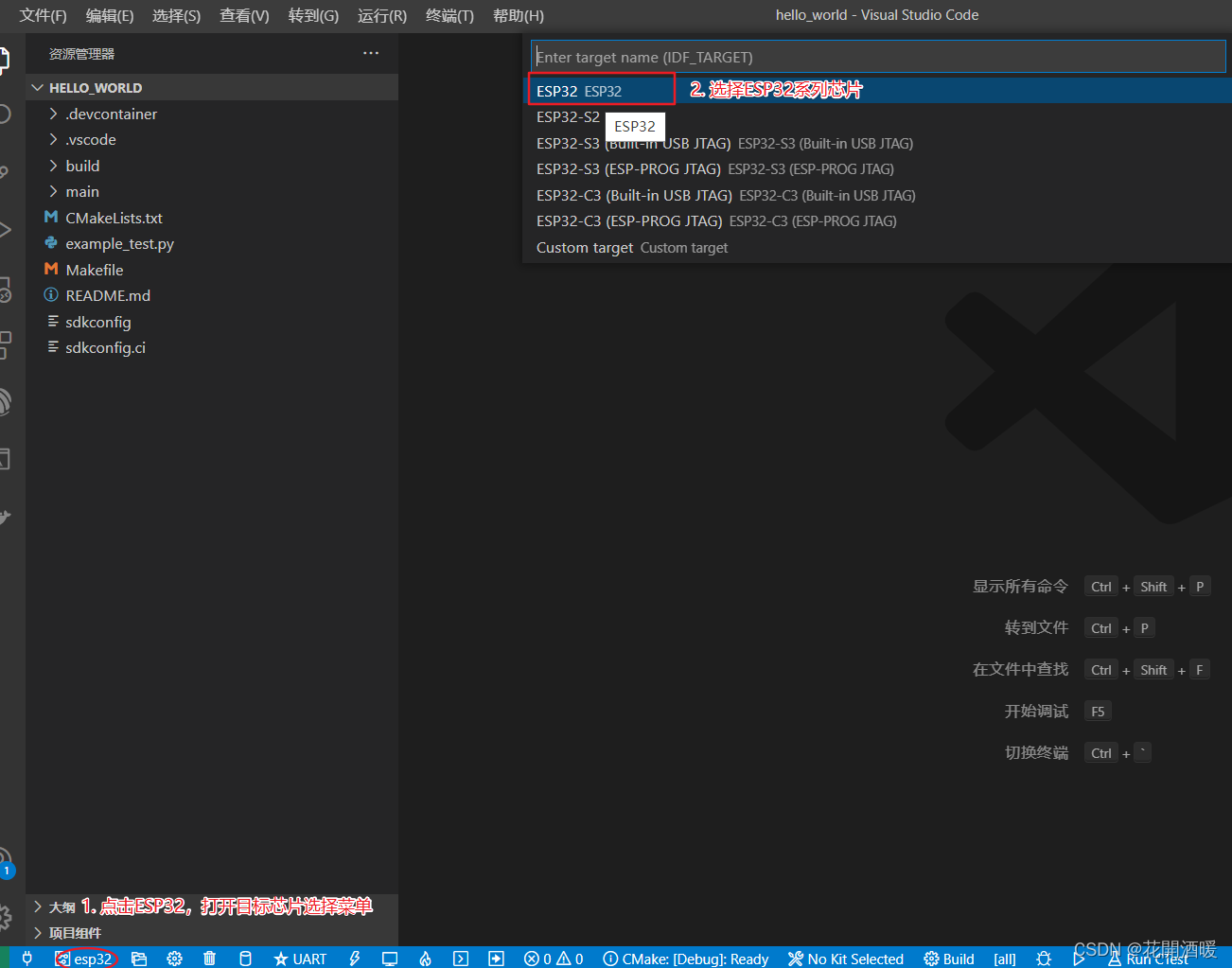
Task: Open README.md file
Action: (x=212, y=295)
